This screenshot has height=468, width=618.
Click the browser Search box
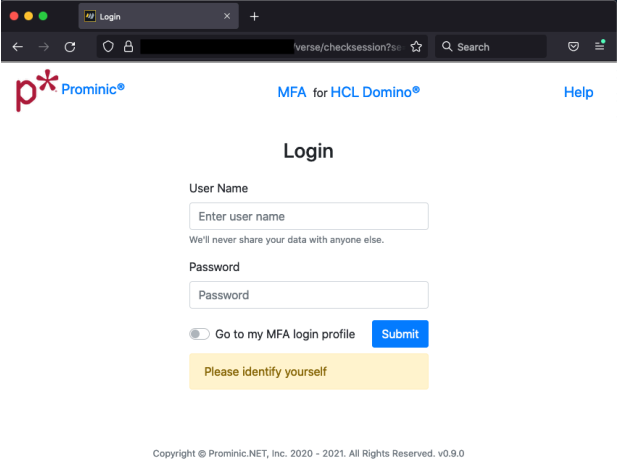491,47
